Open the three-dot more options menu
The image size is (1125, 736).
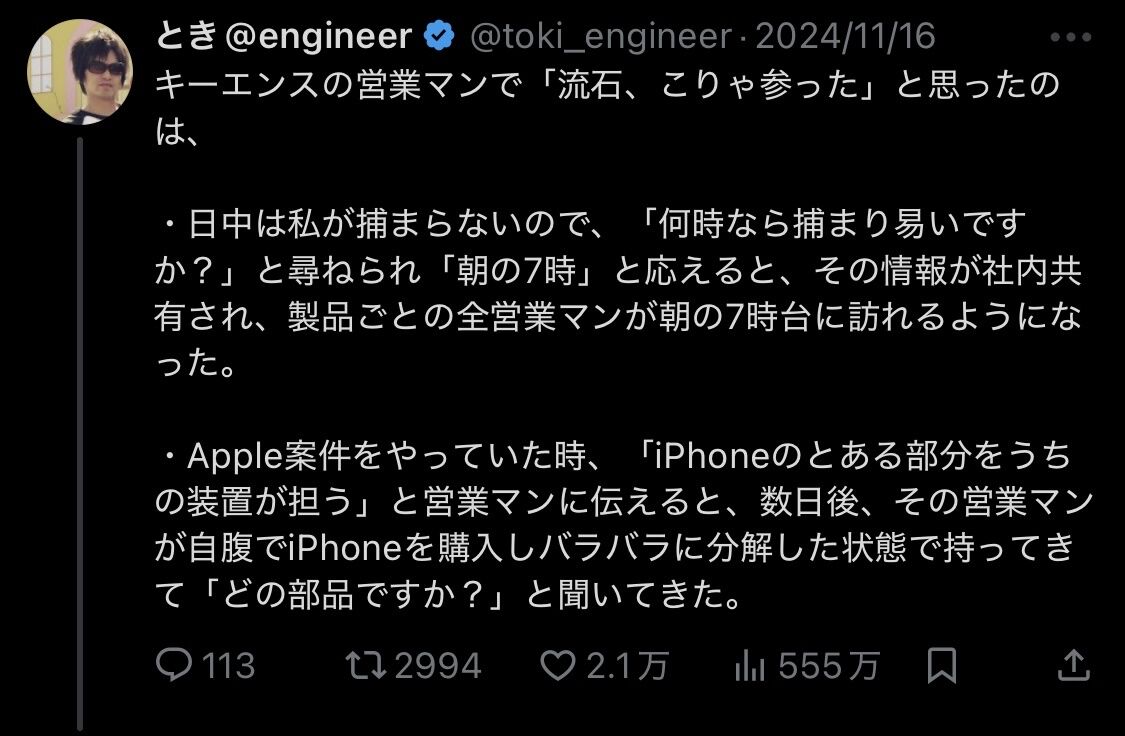1070,37
